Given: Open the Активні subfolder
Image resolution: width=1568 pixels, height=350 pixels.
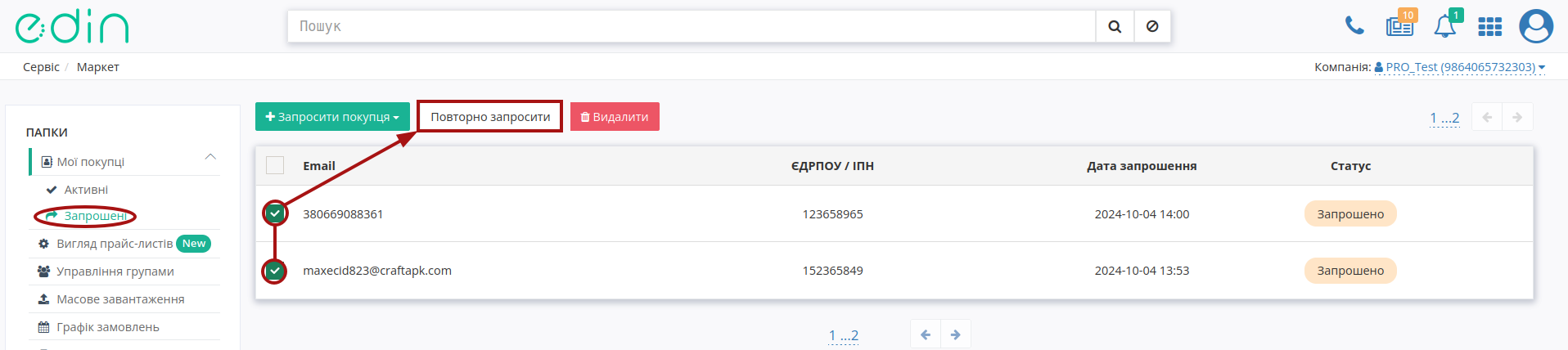Looking at the screenshot, I should point(86,190).
